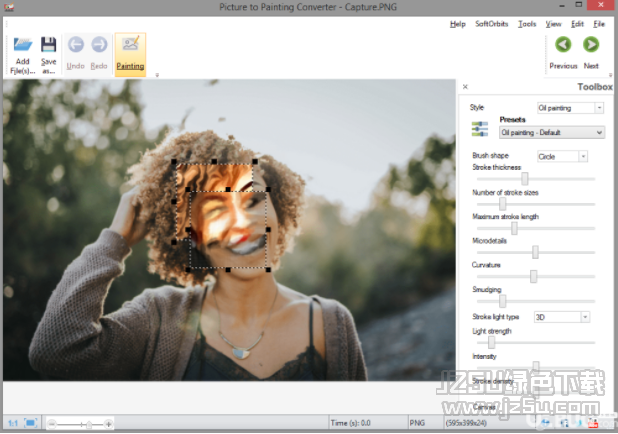Open the Brush shape dropdown
This screenshot has height=434, width=618.
(x=583, y=156)
